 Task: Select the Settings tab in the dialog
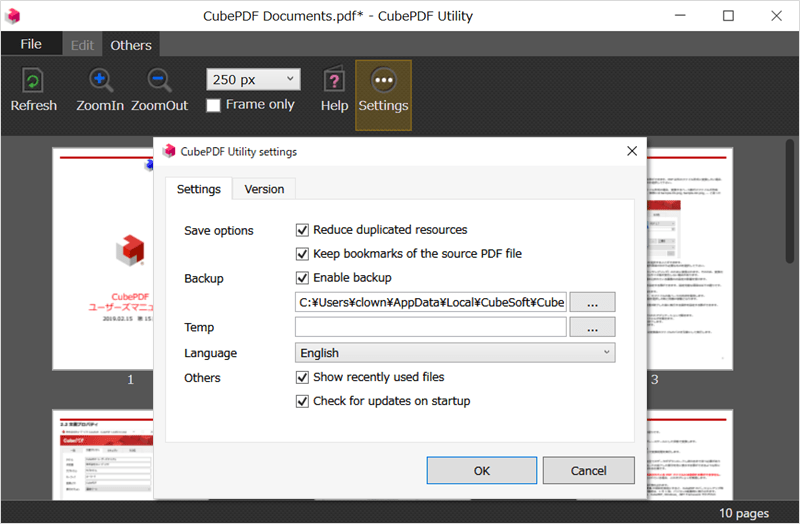[198, 189]
